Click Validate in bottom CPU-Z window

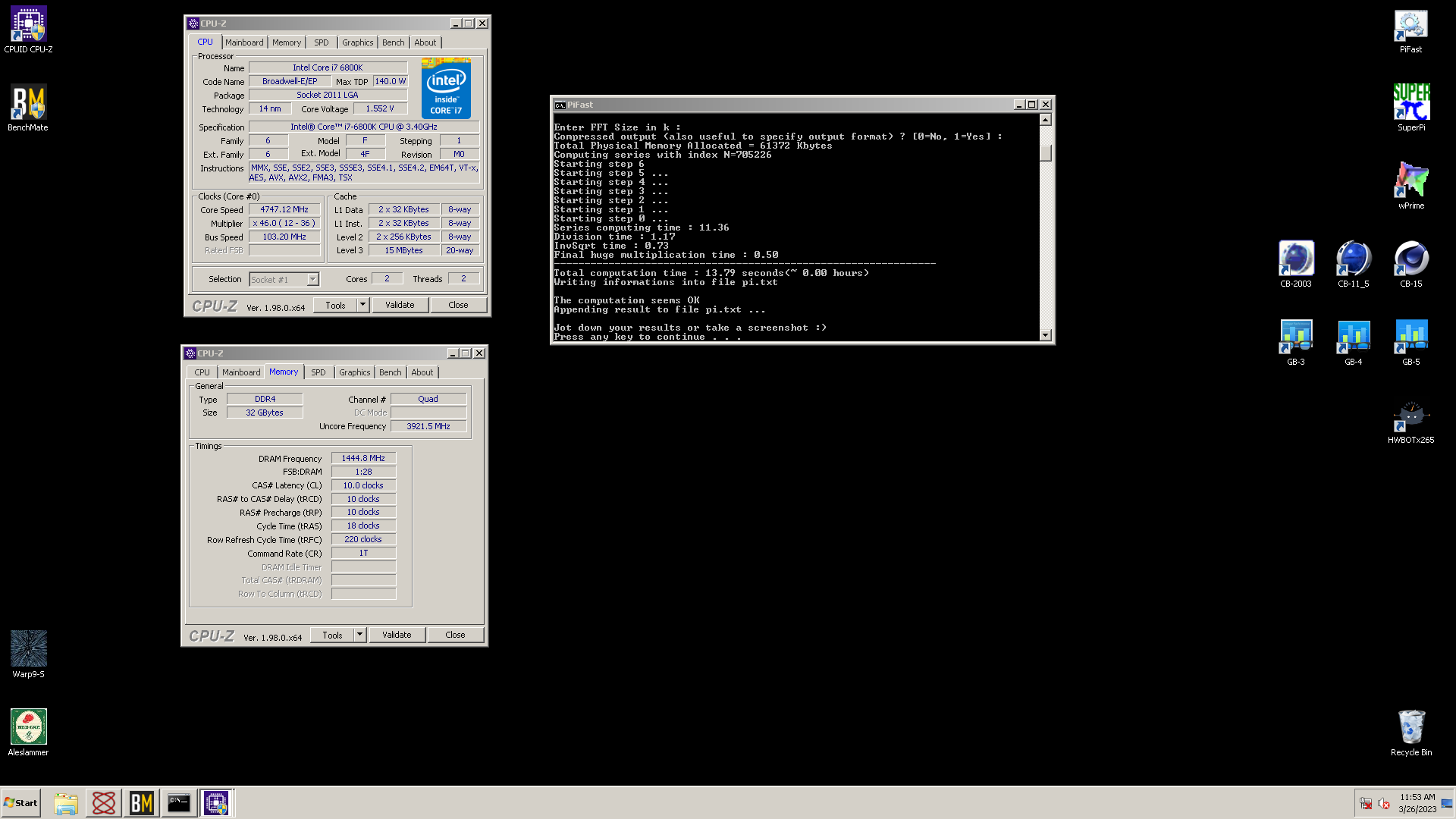(397, 635)
